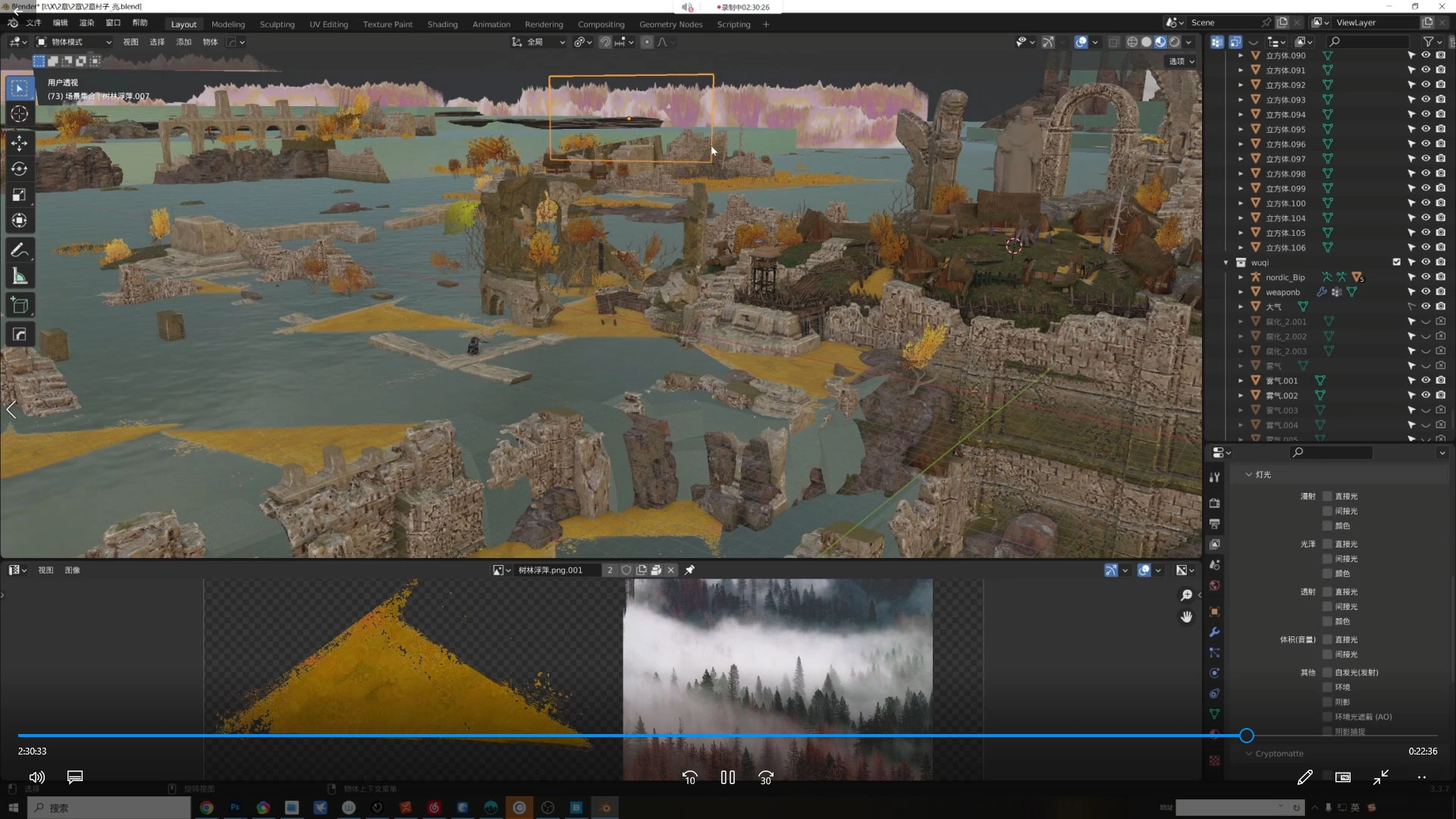
Task: Select the 3D Cursor tool
Action: pyautogui.click(x=20, y=114)
